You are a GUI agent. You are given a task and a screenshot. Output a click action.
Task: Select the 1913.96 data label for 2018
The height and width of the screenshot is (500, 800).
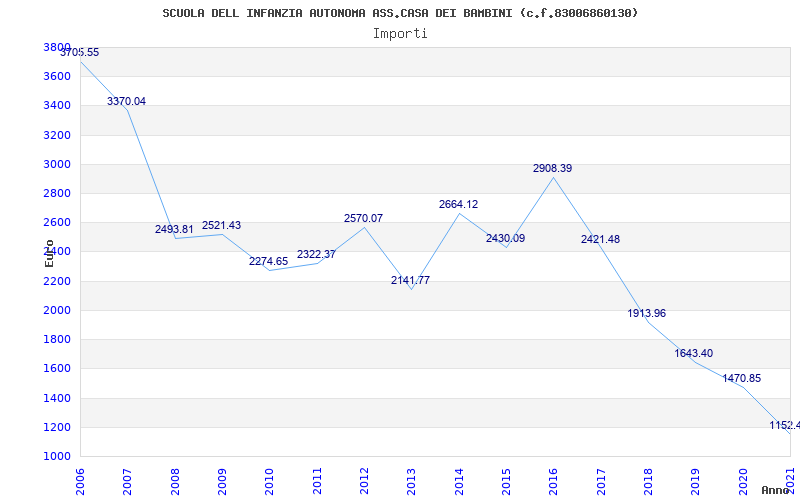647,313
